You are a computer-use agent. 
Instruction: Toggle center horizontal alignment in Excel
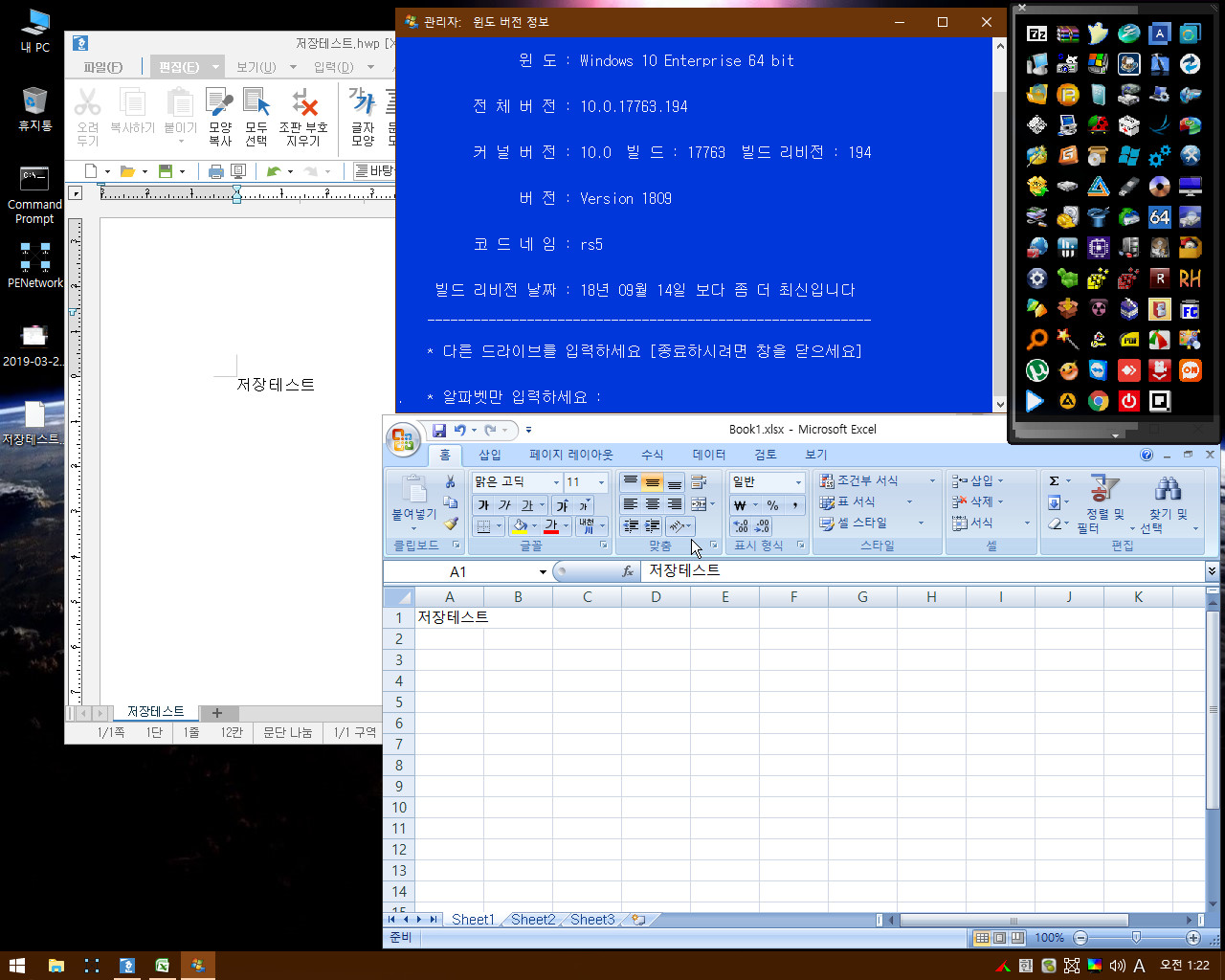(652, 504)
